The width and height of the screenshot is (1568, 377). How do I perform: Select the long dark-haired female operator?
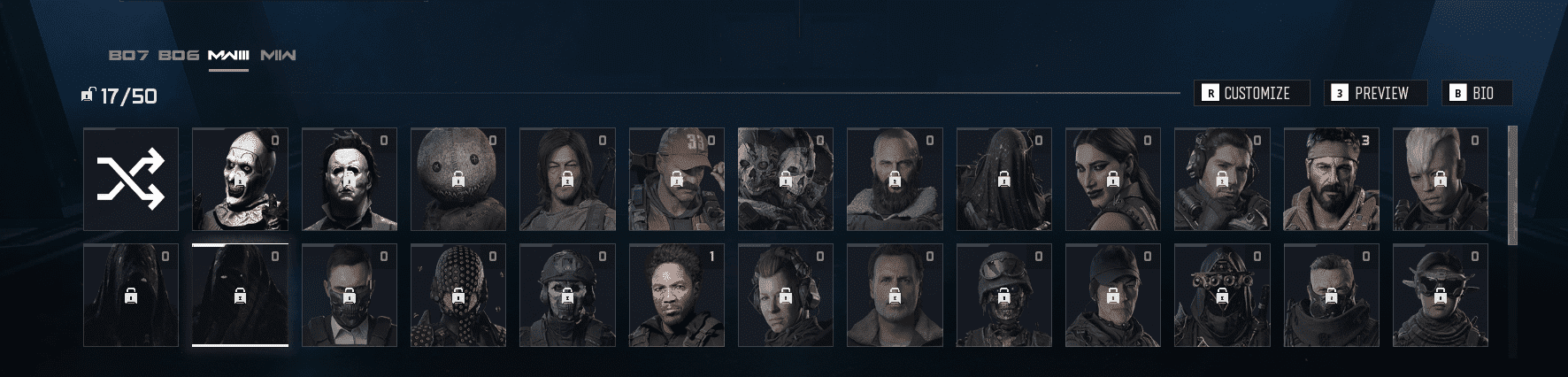click(1113, 179)
